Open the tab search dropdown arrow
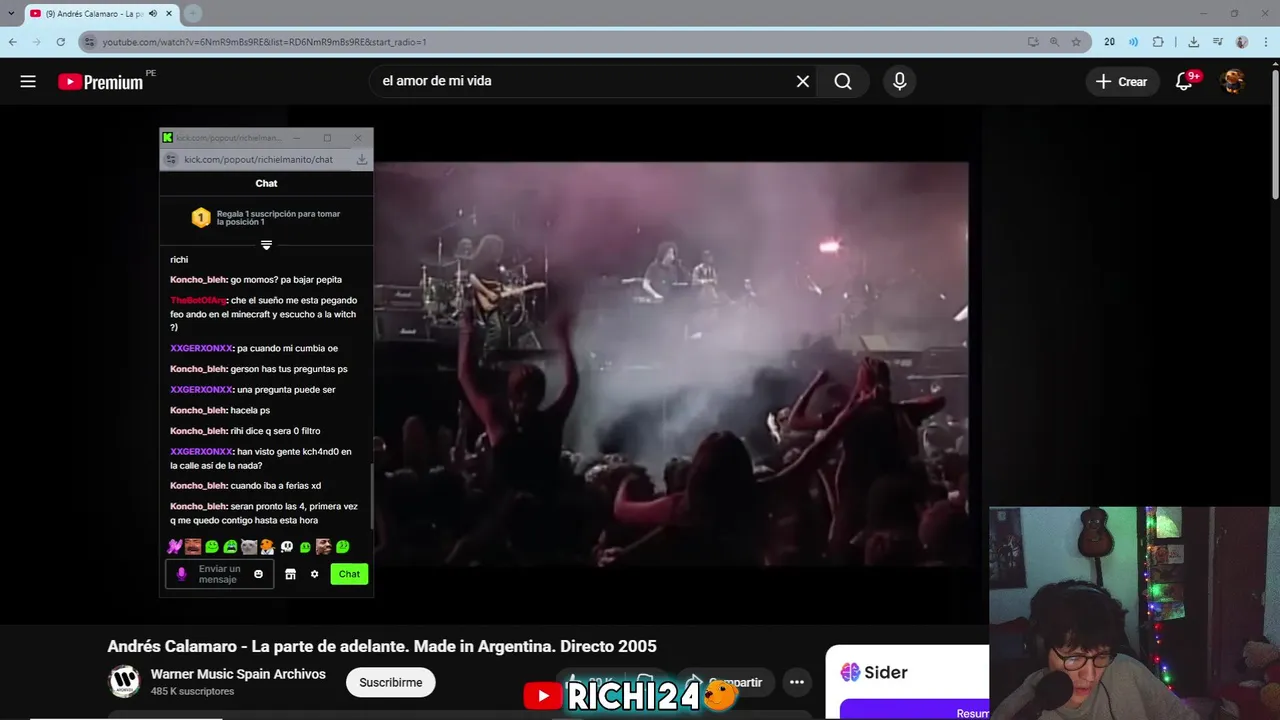The image size is (1280, 720). 11,13
